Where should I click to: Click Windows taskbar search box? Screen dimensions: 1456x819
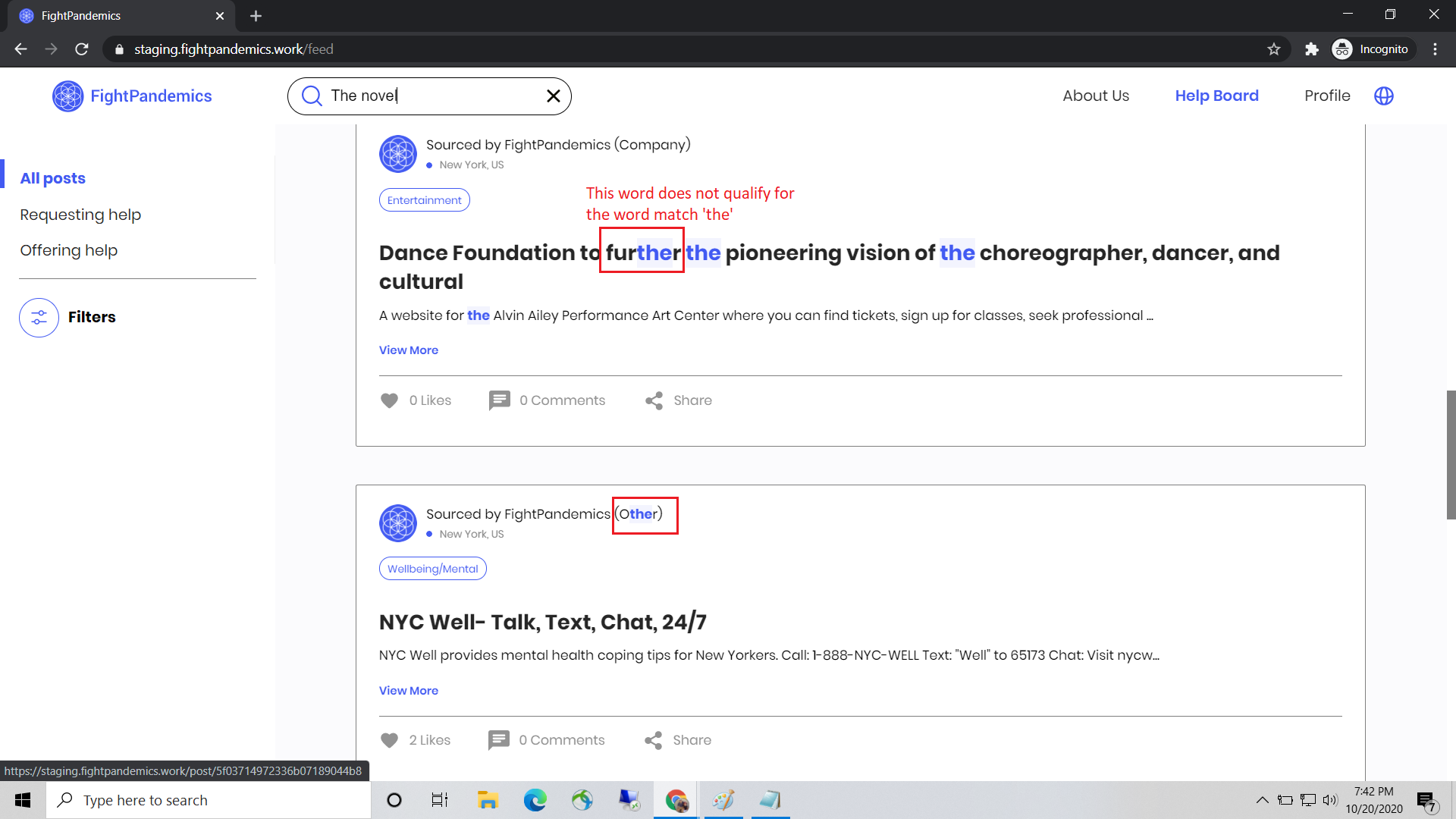point(209,800)
